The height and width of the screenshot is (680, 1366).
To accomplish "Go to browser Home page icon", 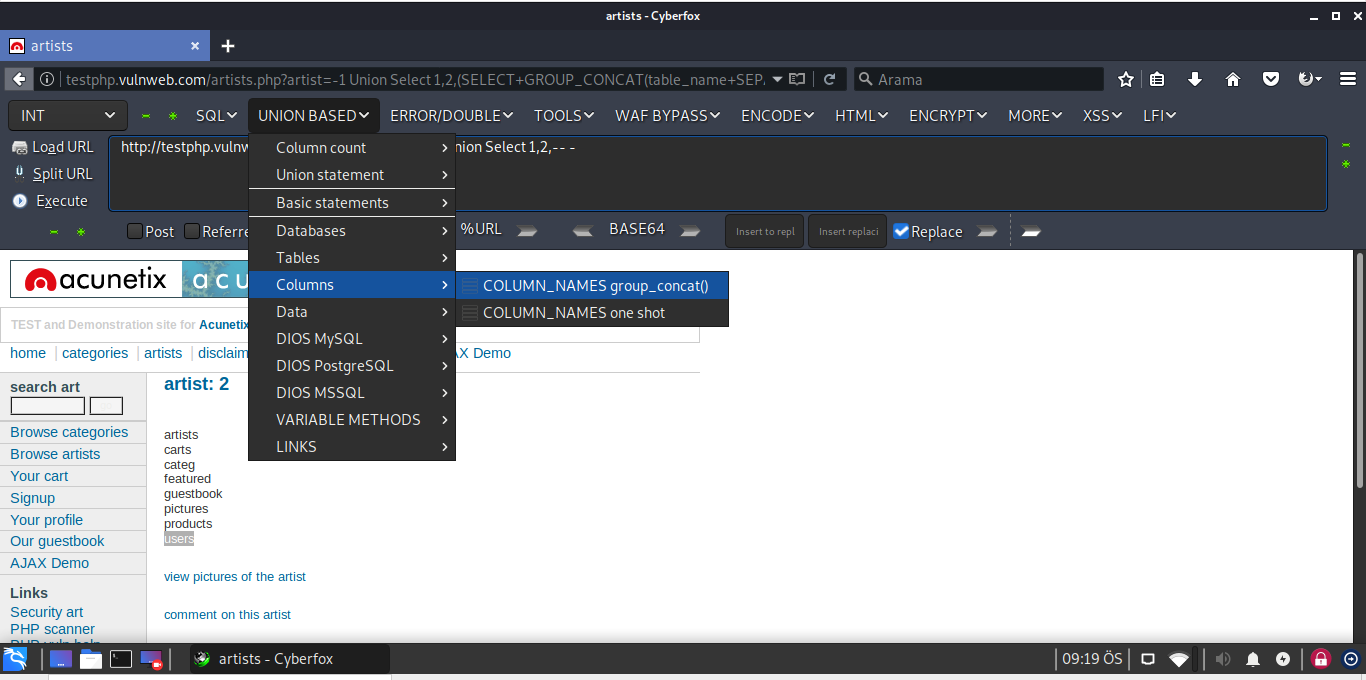I will click(1232, 79).
